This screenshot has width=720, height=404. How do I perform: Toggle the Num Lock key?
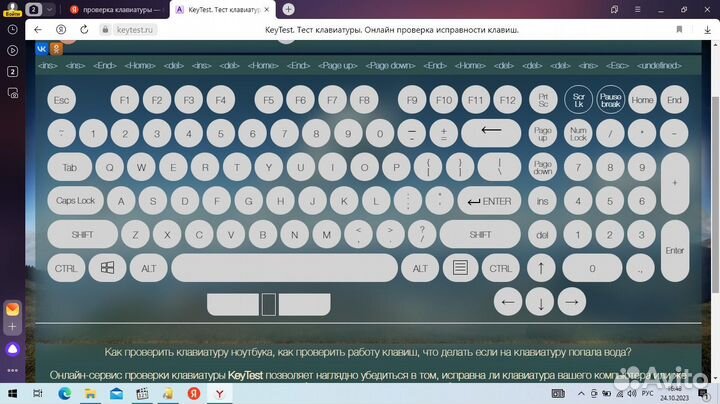click(x=578, y=134)
